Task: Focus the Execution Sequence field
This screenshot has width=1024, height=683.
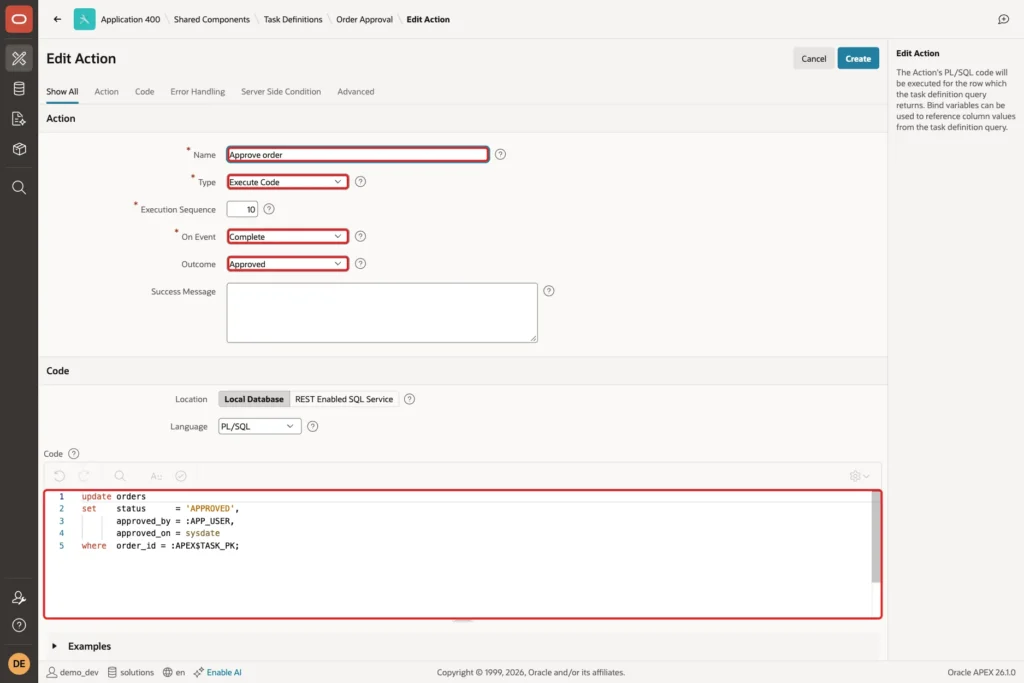Action: pyautogui.click(x=242, y=209)
